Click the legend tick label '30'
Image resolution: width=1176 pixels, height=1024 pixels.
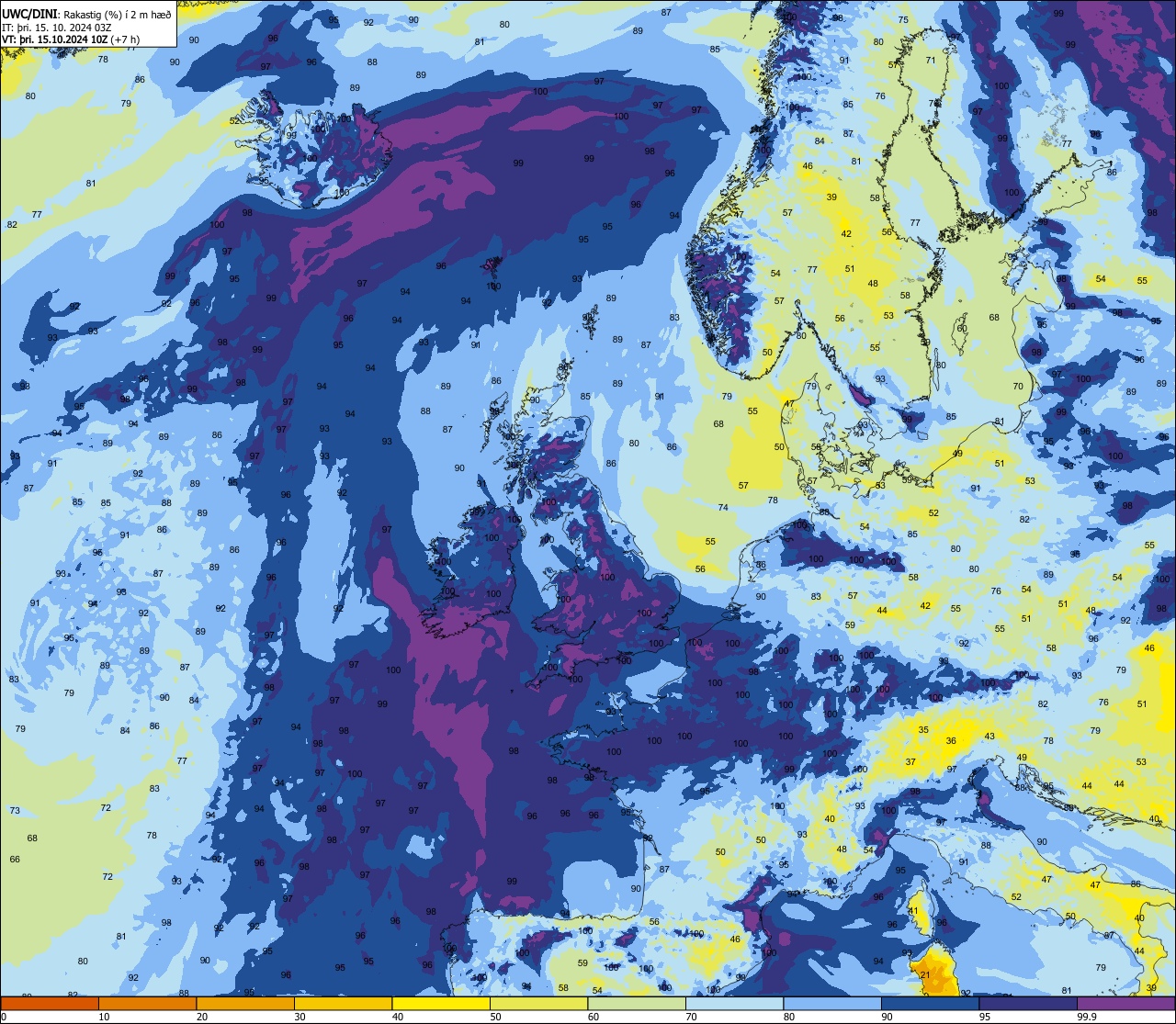click(x=300, y=1017)
